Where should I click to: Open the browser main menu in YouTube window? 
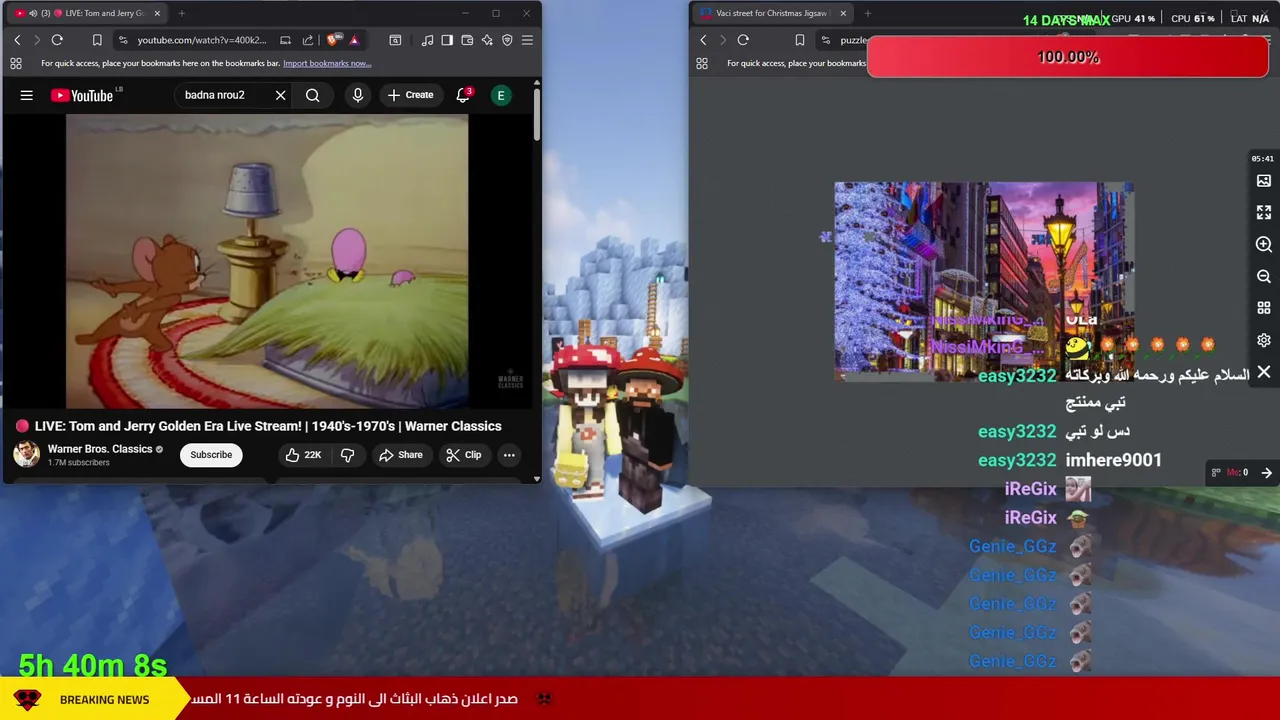[x=527, y=40]
